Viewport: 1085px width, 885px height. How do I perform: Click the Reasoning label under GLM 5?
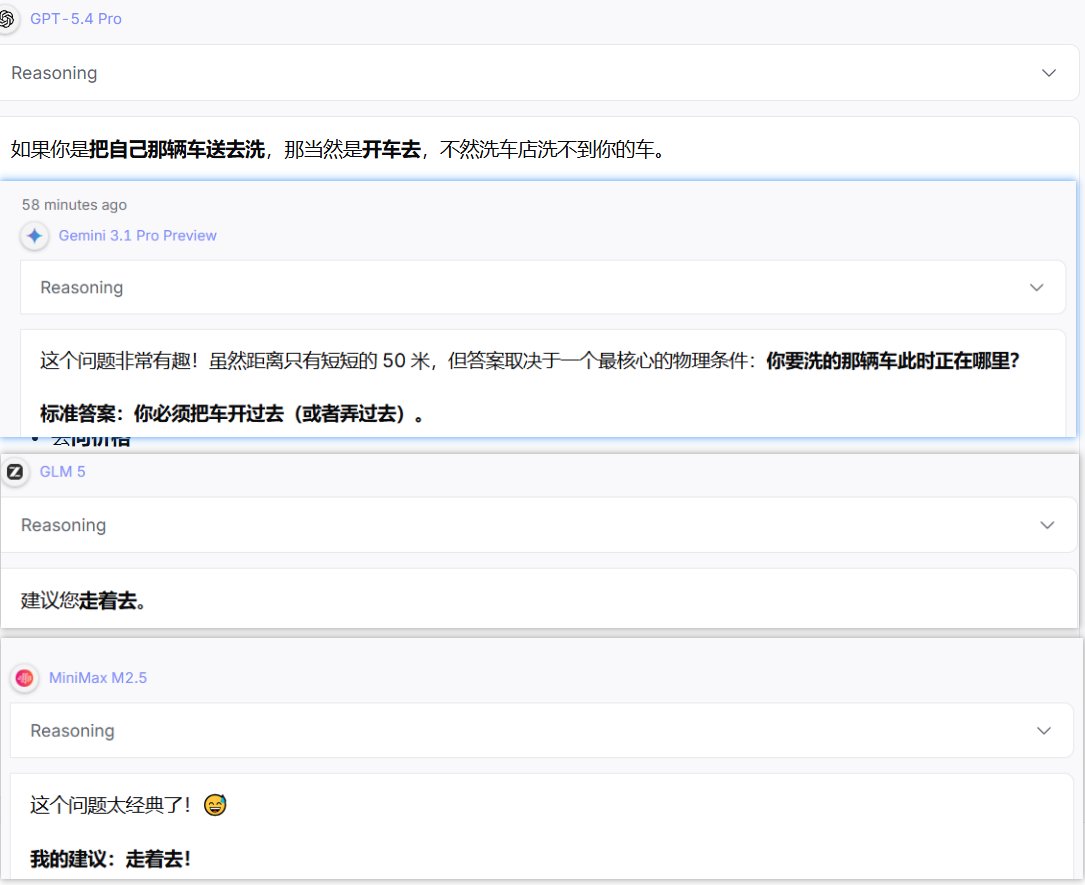click(x=63, y=525)
